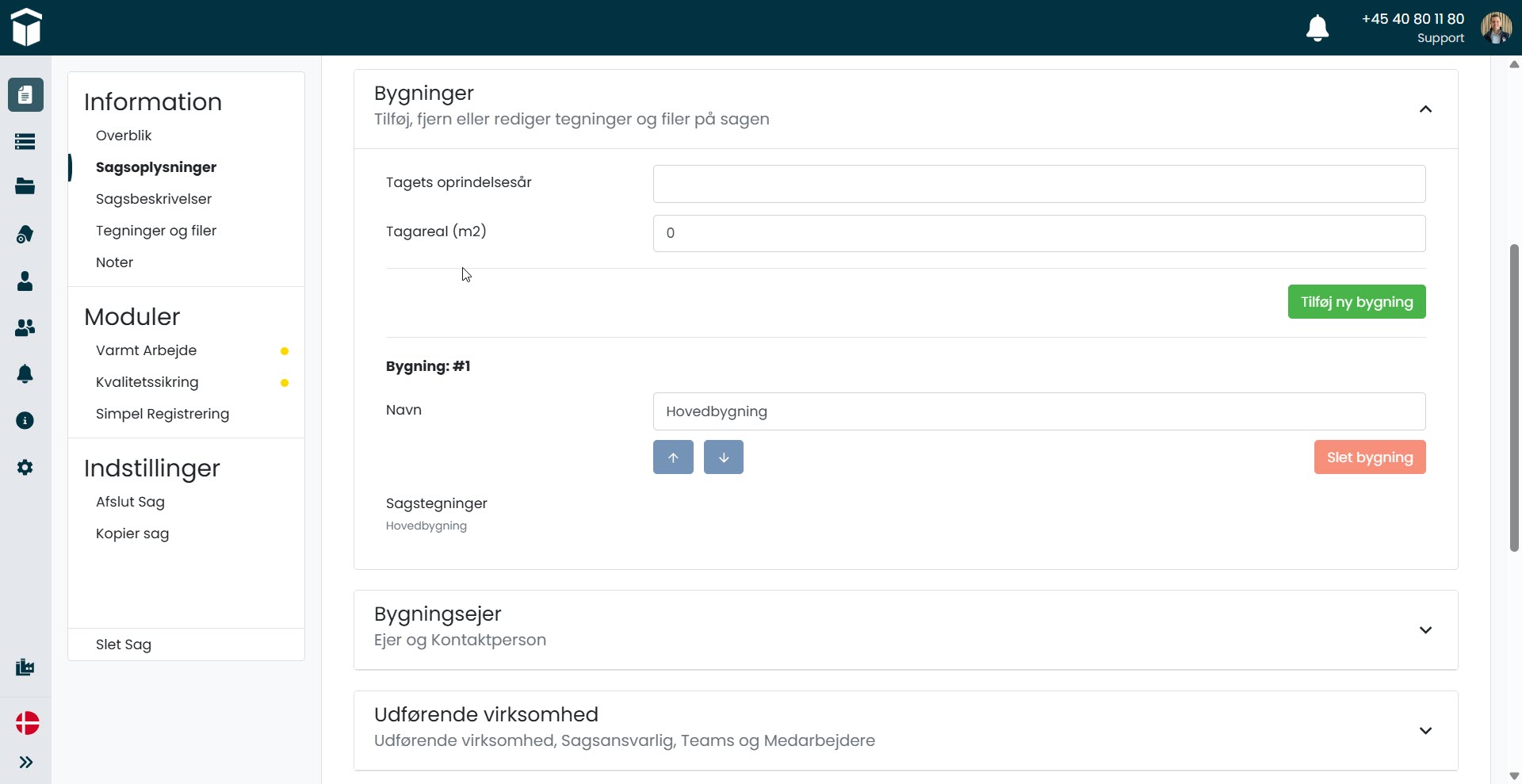
Task: Open the customer person icon in sidebar
Action: (x=25, y=281)
